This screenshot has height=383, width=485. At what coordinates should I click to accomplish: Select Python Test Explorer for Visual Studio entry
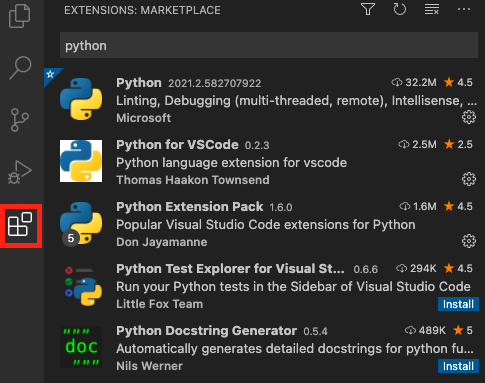coord(264,285)
